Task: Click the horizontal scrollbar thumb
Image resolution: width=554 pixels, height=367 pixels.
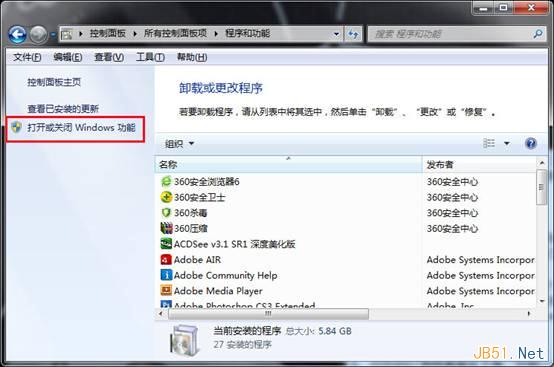Action: [x=269, y=314]
